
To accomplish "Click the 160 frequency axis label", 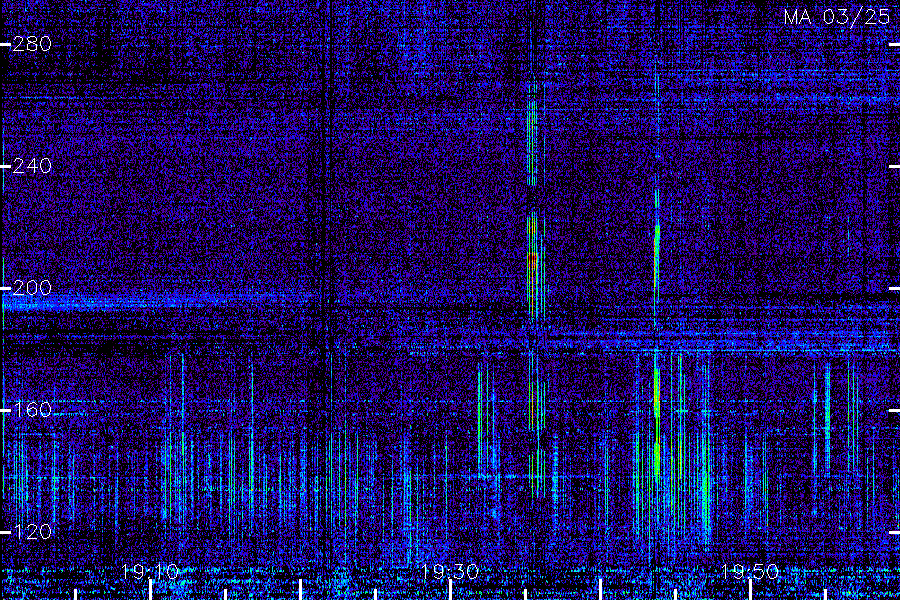I will tap(32, 410).
